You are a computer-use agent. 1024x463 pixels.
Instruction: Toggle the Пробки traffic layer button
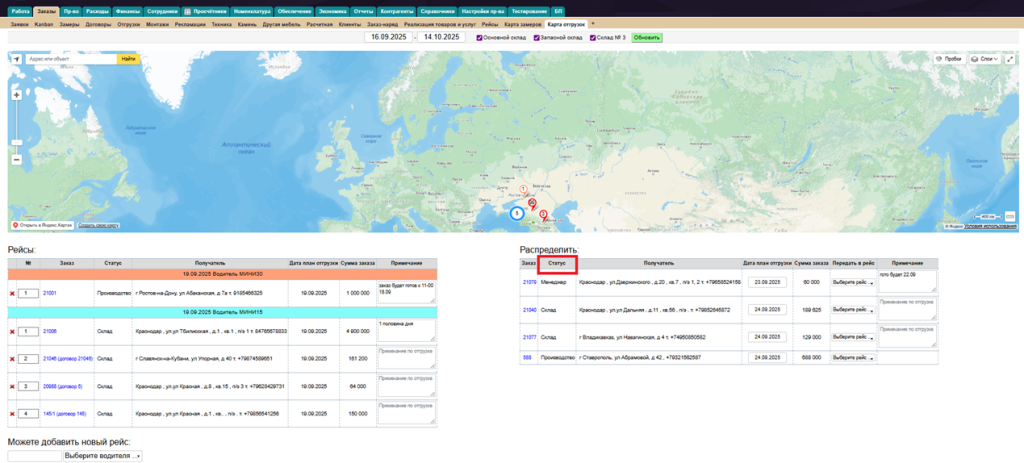[948, 59]
